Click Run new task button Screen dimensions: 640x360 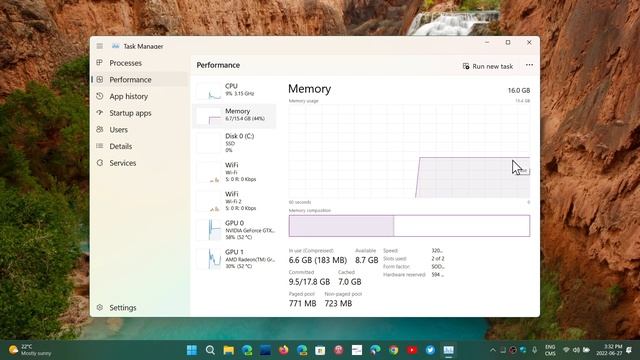488,66
